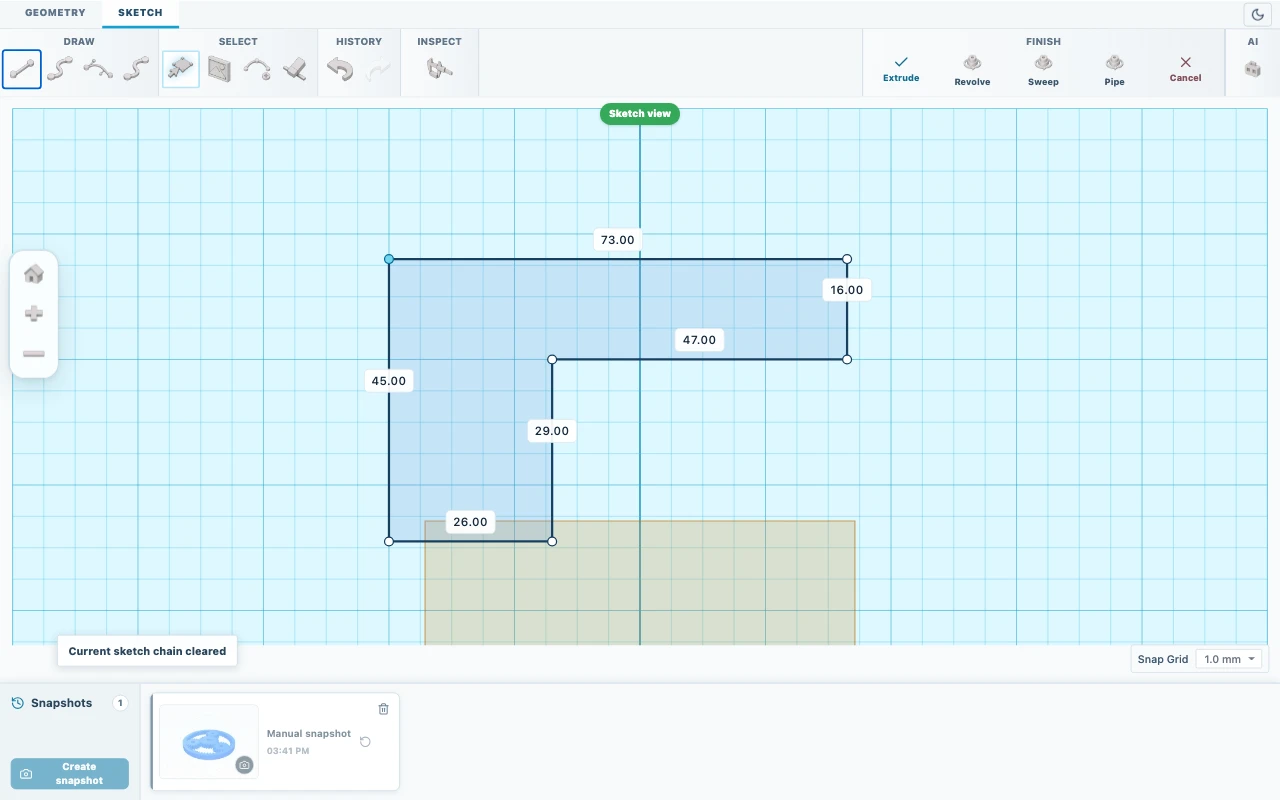Open the Snap Grid 1.0 mm dropdown
The image size is (1280, 800).
coord(1230,659)
